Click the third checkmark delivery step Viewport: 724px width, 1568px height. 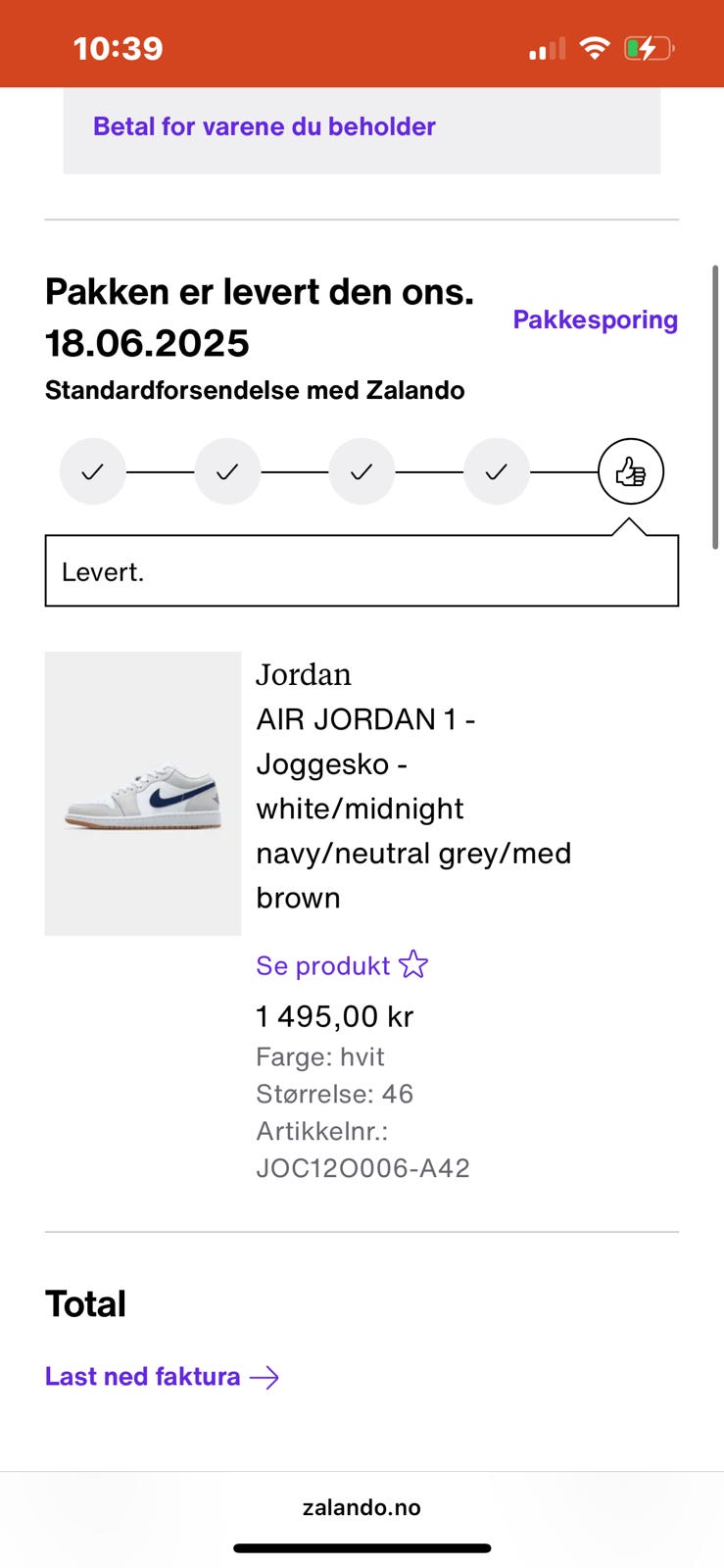(x=362, y=471)
